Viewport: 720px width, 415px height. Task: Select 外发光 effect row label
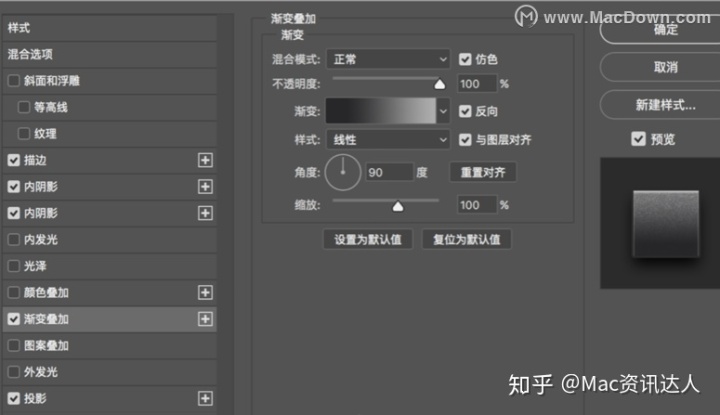pos(41,372)
